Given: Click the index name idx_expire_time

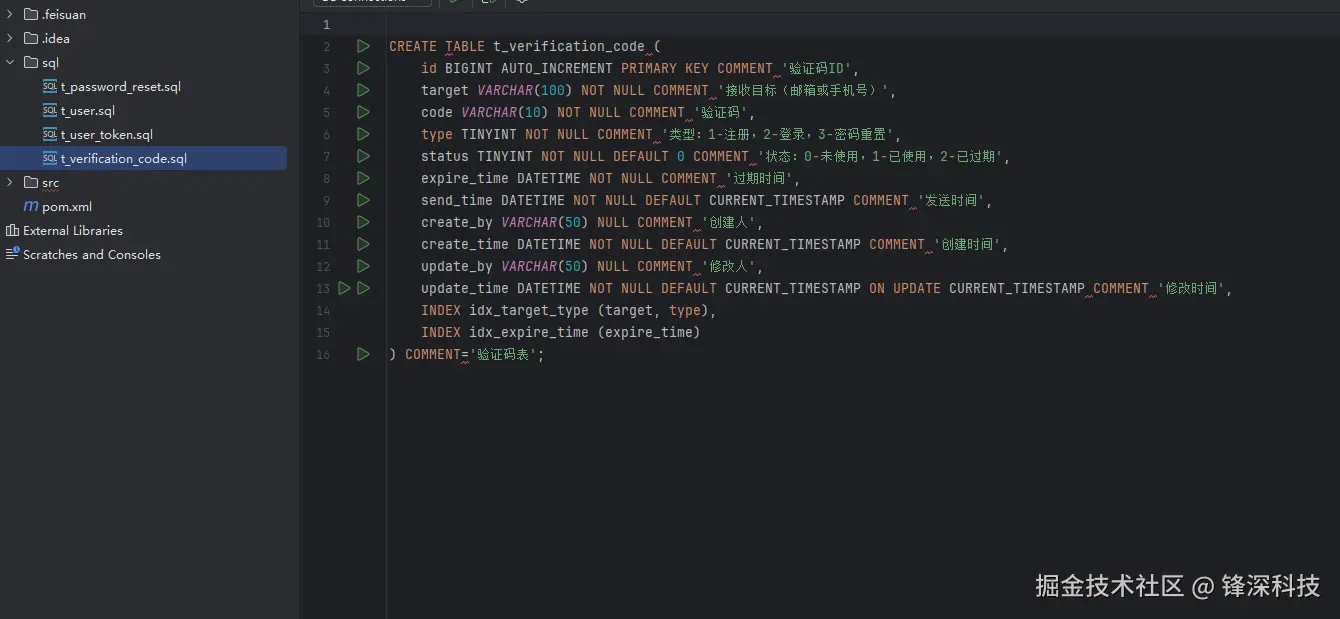Looking at the screenshot, I should (529, 332).
